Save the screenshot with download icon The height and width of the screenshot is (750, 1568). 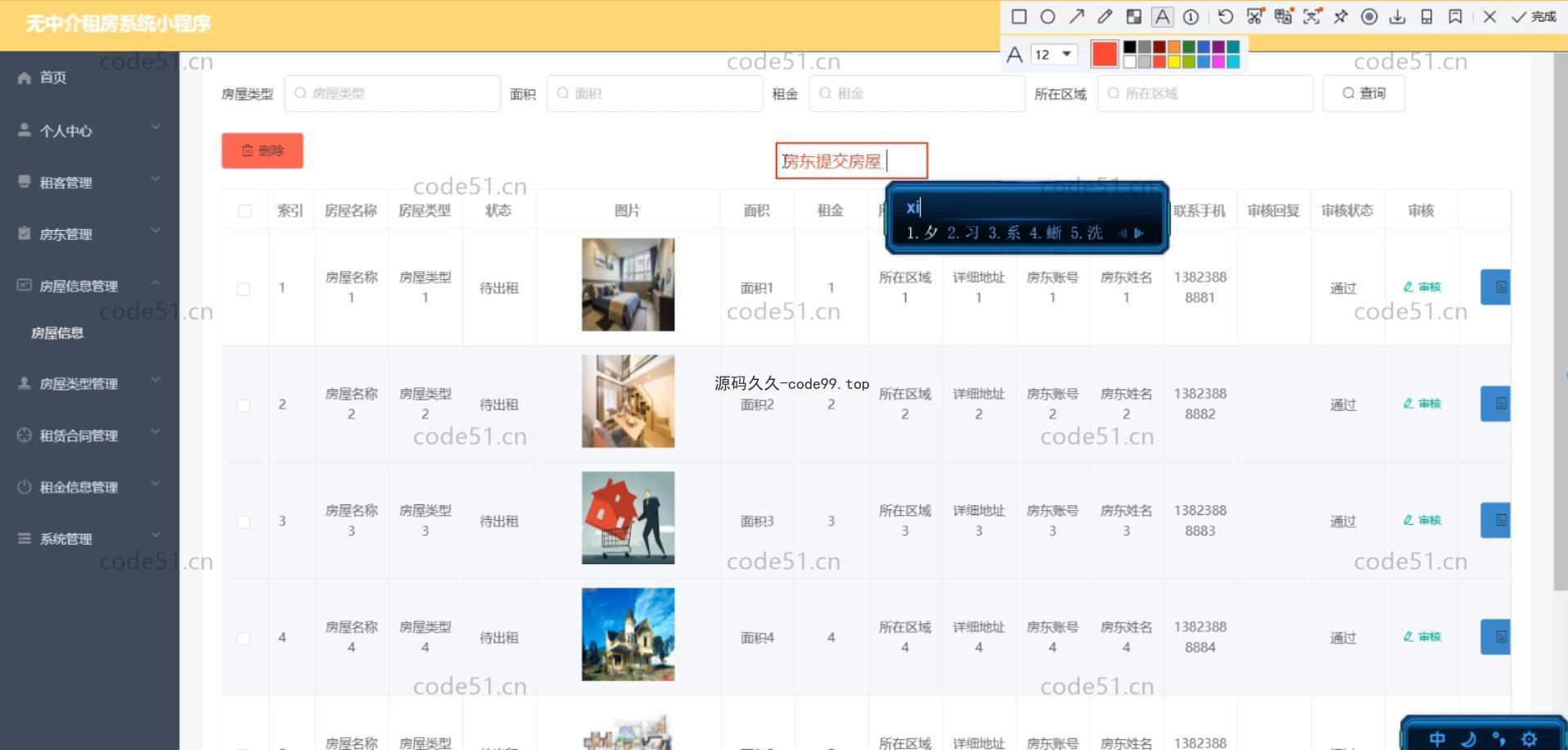point(1398,16)
